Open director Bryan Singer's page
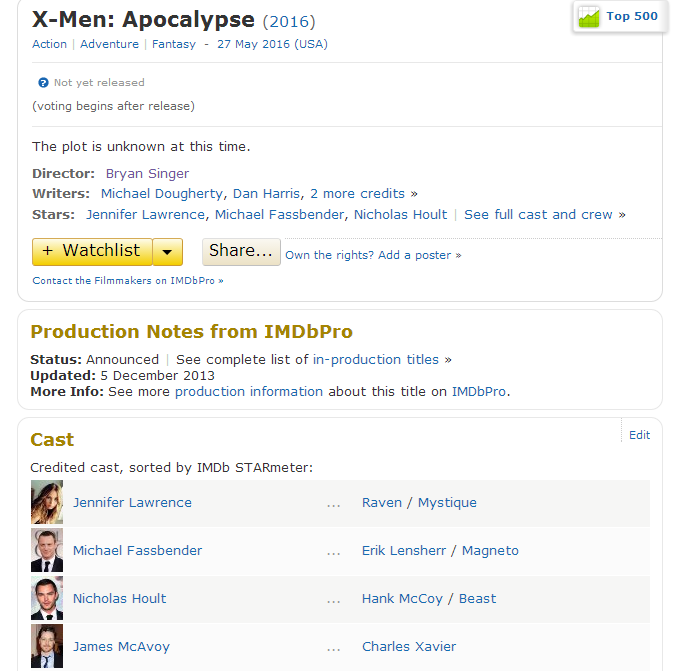 [x=147, y=174]
